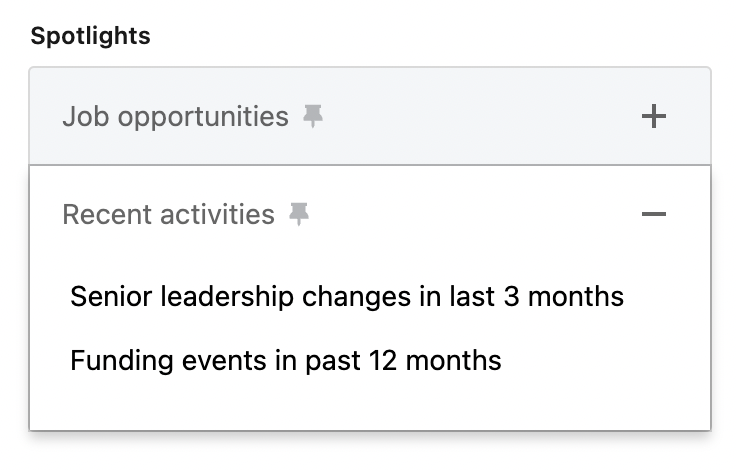Open the Job opportunities filter header row
The width and height of the screenshot is (736, 470).
click(x=370, y=117)
